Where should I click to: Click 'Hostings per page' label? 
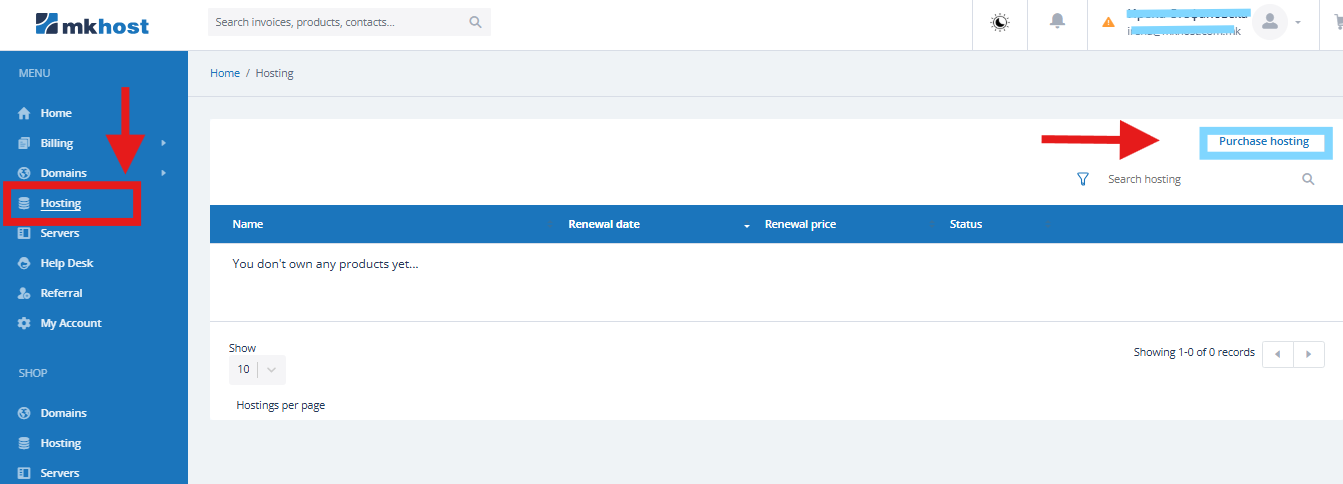point(281,405)
